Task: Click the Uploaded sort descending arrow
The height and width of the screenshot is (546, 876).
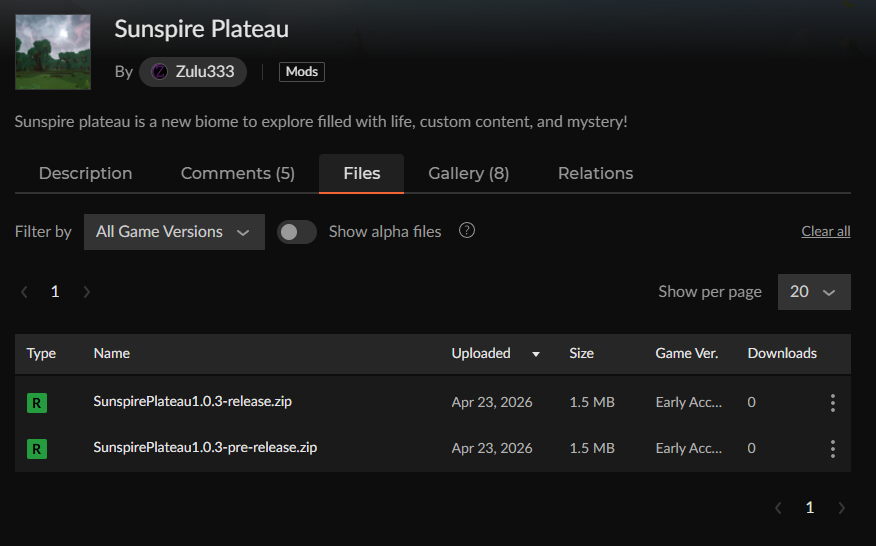Action: [536, 354]
